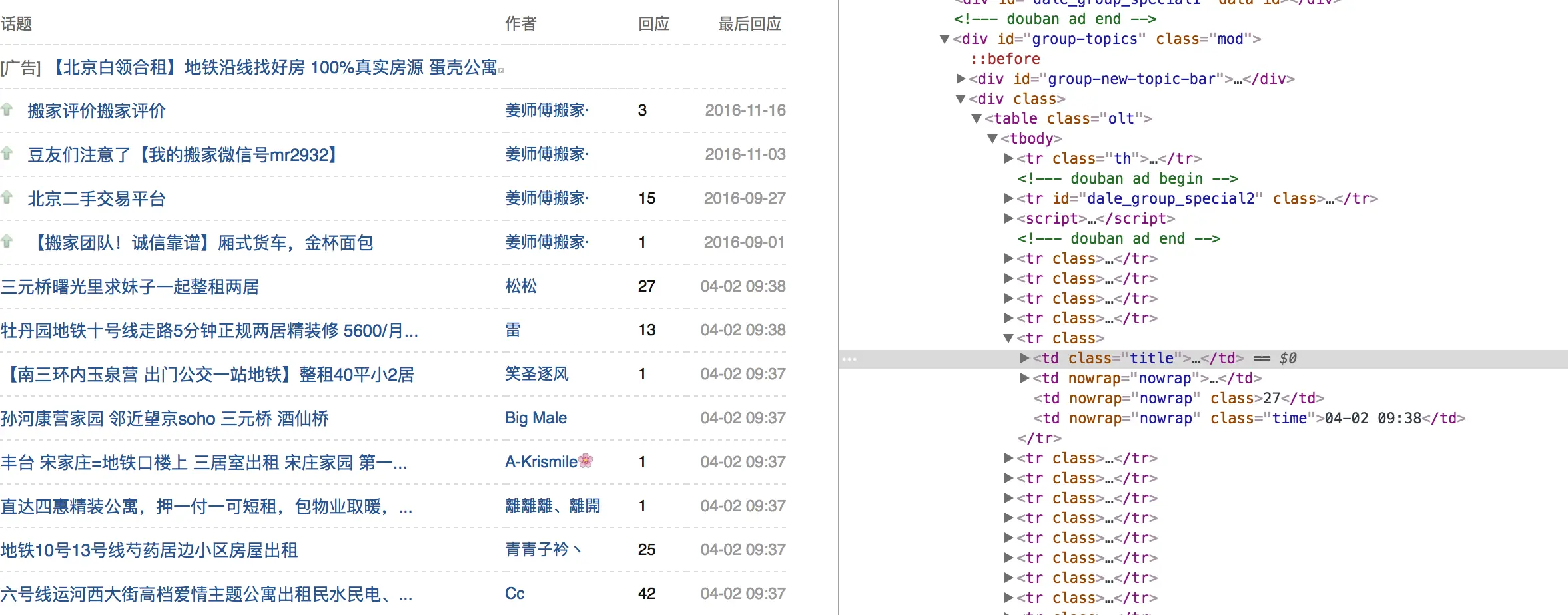
Task: Visit author 青青子衿丶's profile
Action: (x=544, y=550)
